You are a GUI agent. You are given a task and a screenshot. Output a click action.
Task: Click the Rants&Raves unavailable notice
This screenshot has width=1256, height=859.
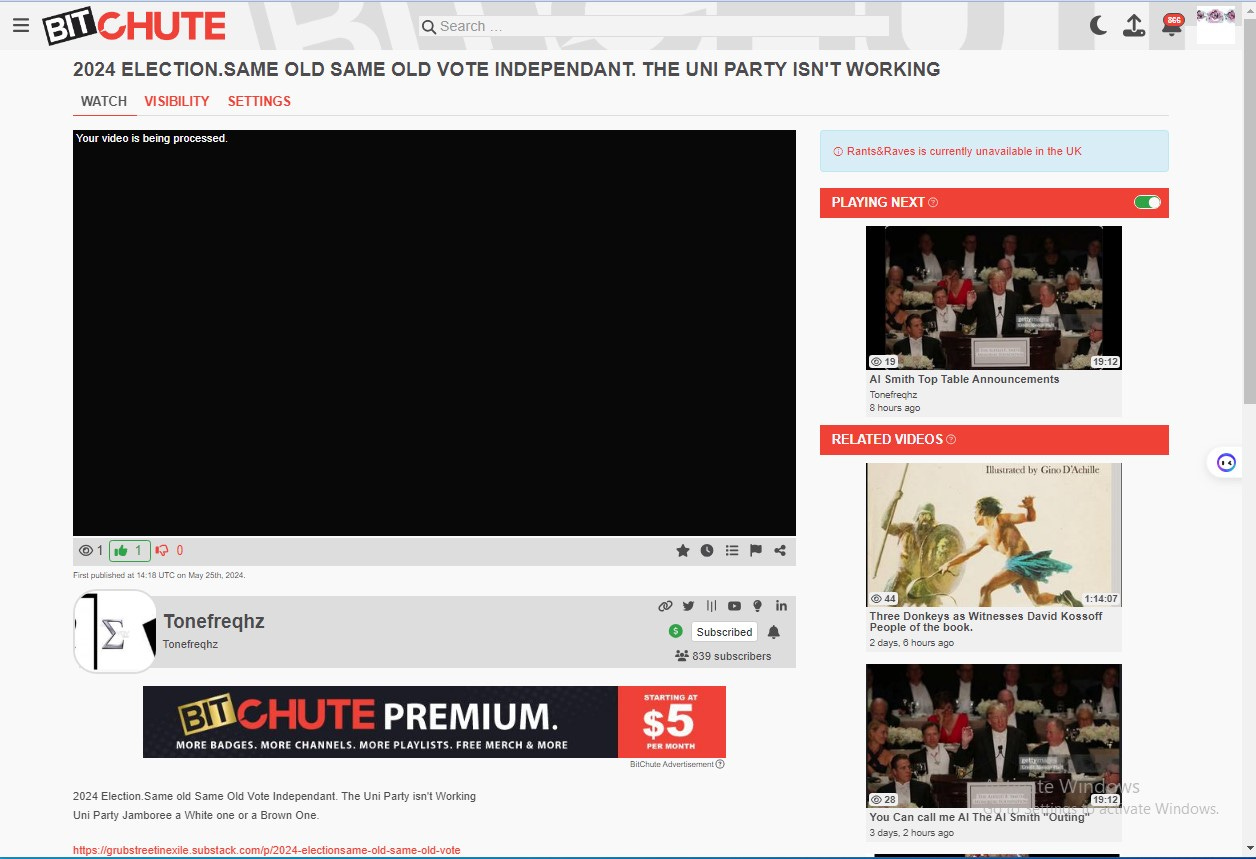pyautogui.click(x=994, y=151)
